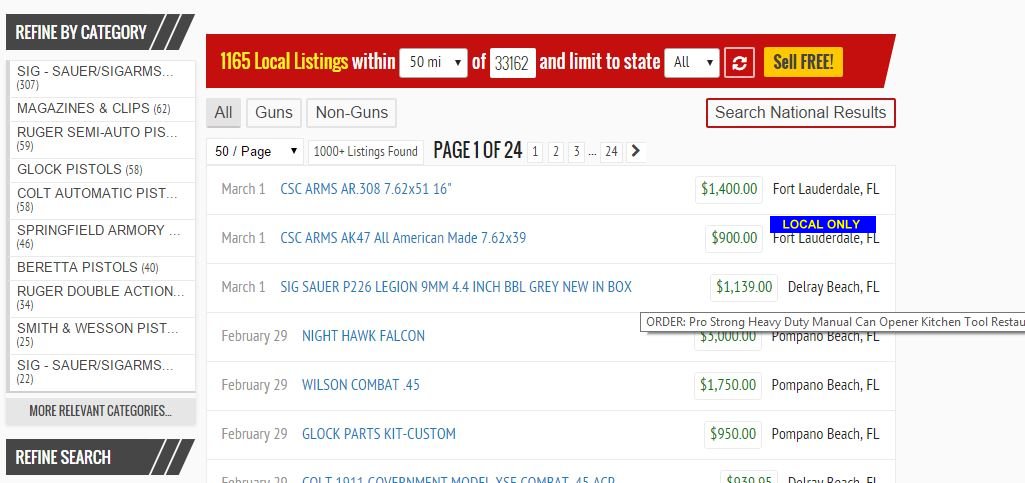Go to page 2 of listings
The image size is (1025, 483).
click(556, 152)
